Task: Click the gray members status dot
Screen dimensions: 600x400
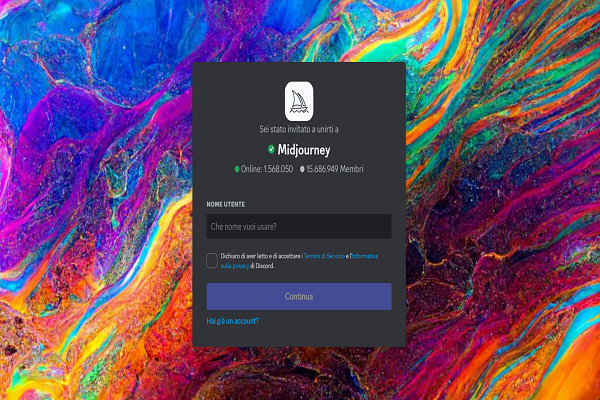Action: [x=302, y=169]
